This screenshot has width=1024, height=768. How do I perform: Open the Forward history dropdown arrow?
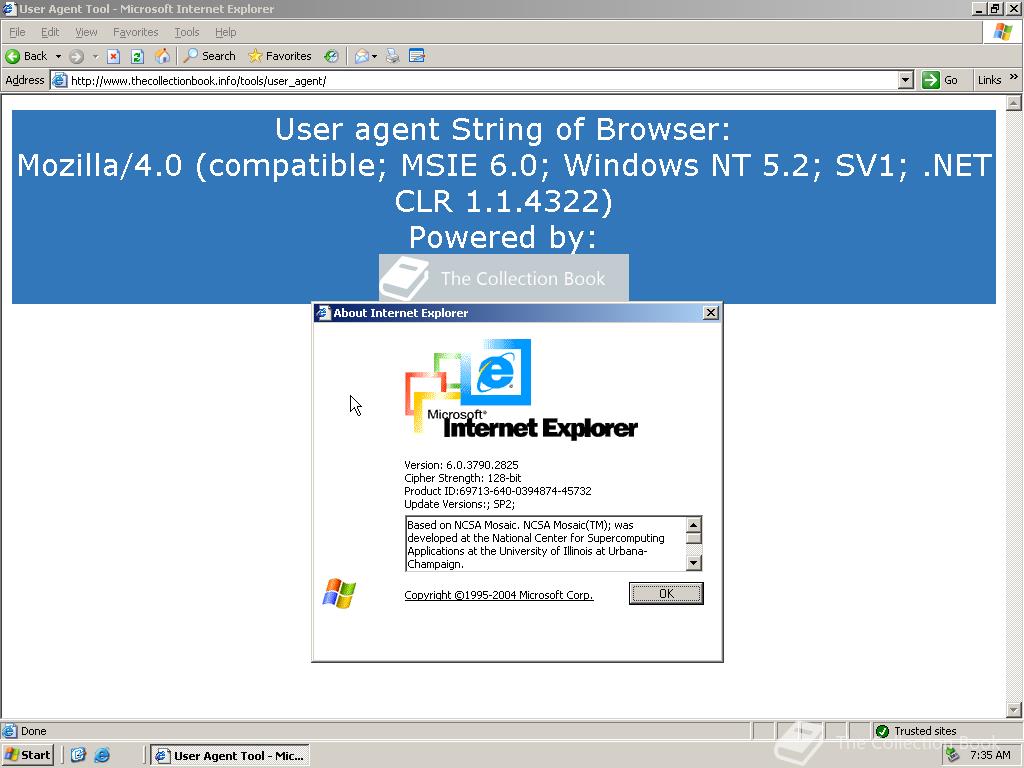[95, 56]
